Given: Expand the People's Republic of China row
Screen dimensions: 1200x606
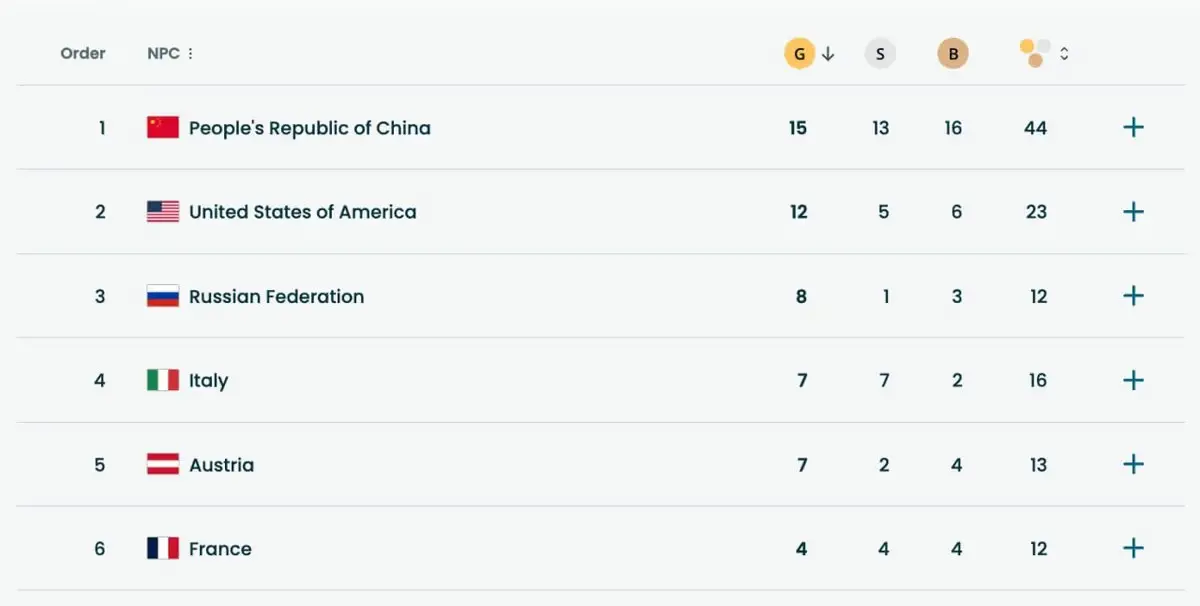Looking at the screenshot, I should (1133, 127).
